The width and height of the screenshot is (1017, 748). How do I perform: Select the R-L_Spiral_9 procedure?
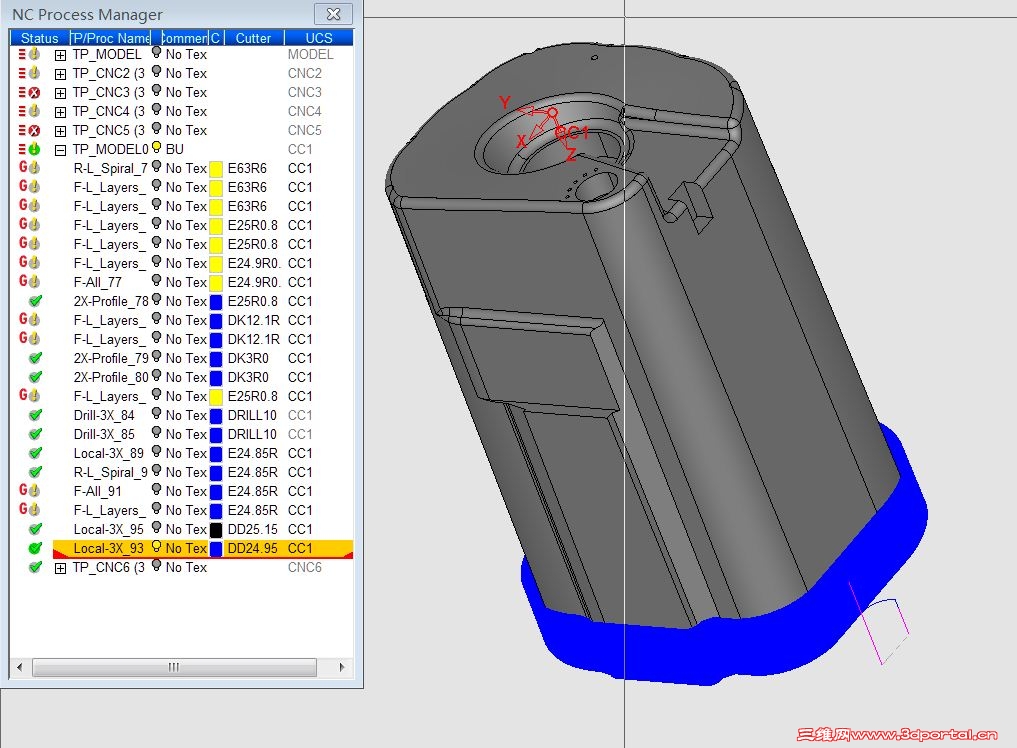(x=110, y=472)
